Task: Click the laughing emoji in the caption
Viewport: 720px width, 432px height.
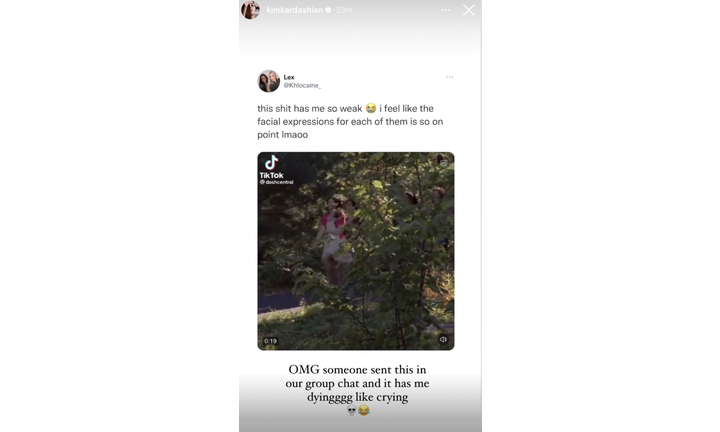Action: 364,410
